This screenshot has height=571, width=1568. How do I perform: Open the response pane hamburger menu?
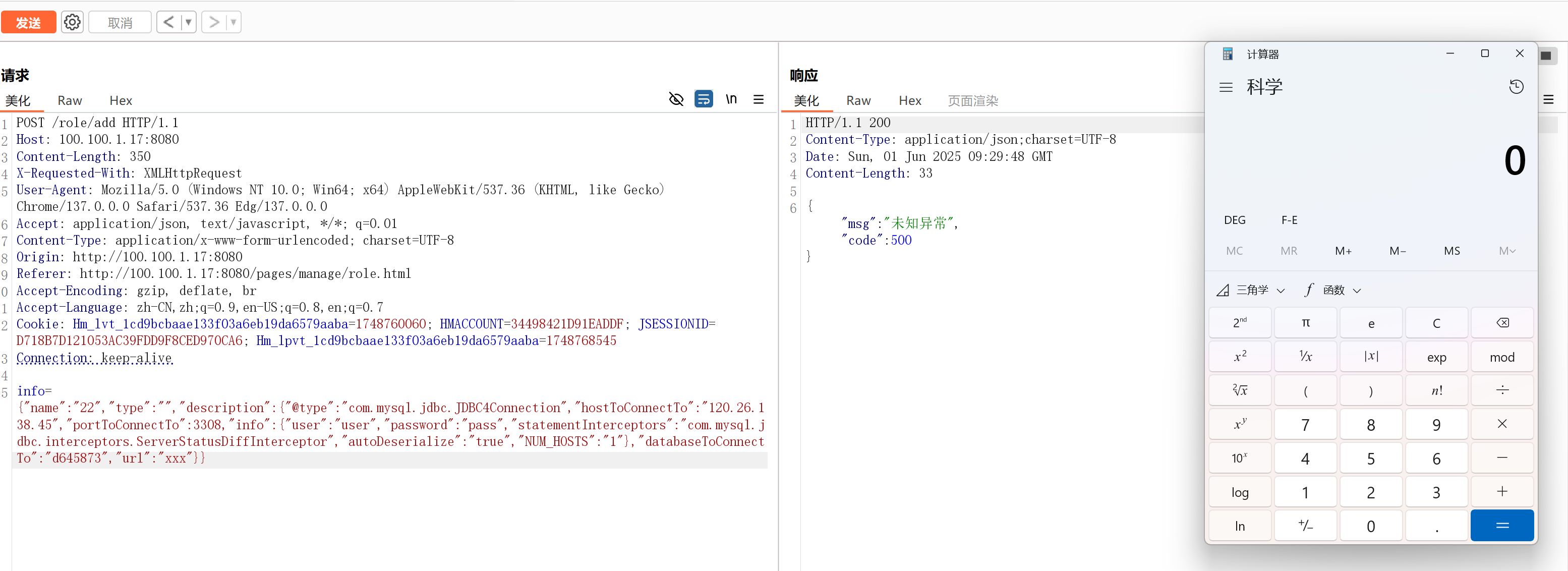(1548, 99)
